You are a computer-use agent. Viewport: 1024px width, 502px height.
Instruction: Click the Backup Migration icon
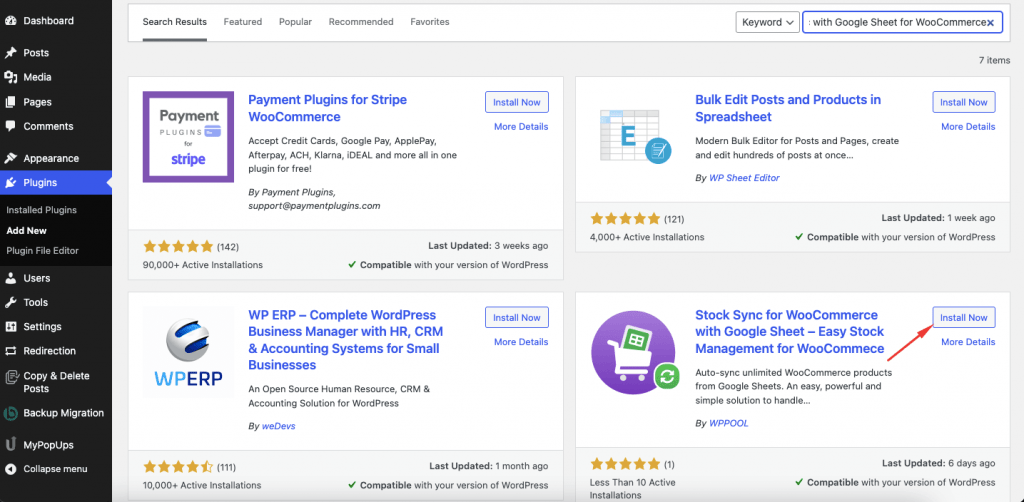pyautogui.click(x=10, y=413)
